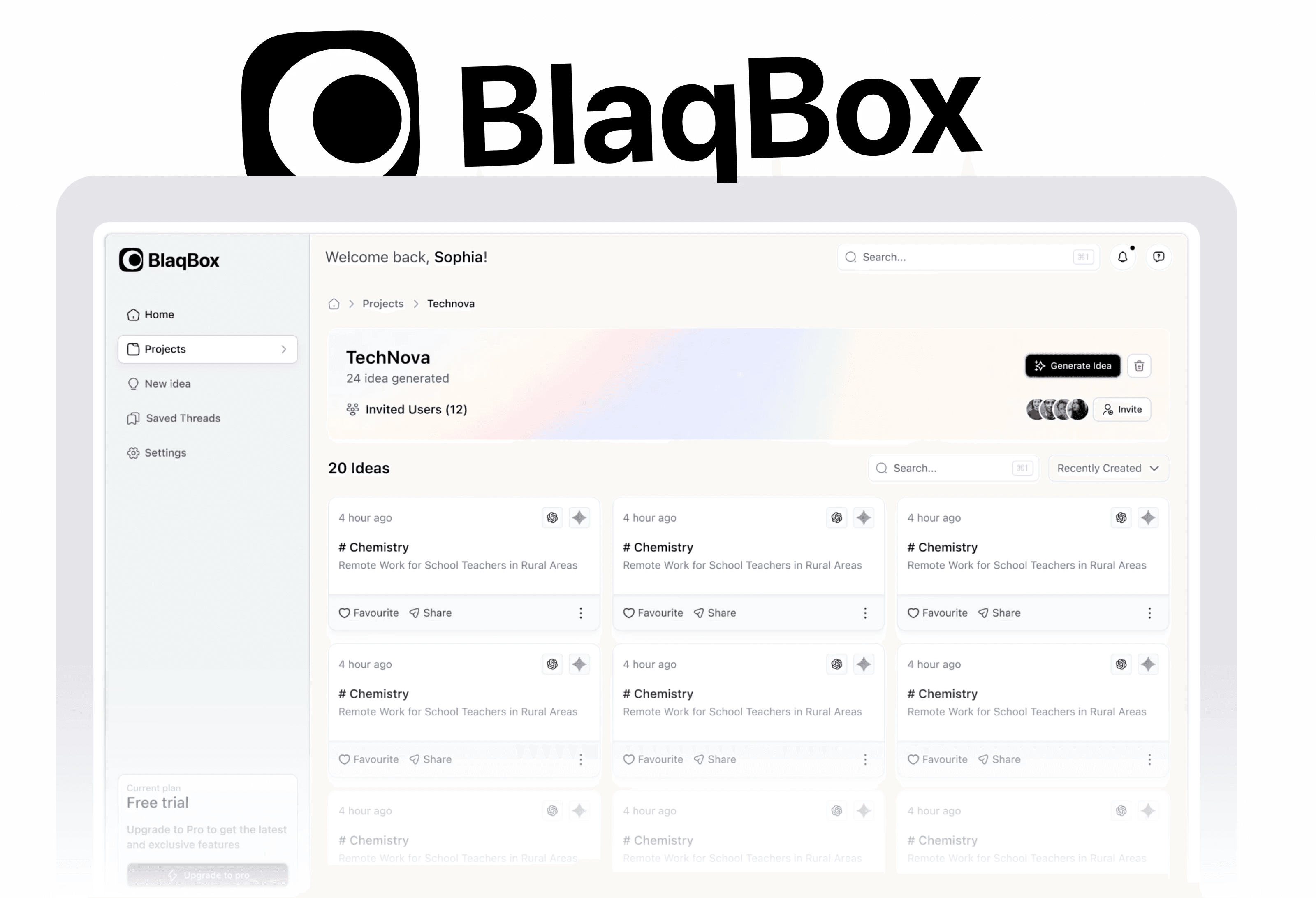Click Projects link in breadcrumb
The image size is (1316, 898).
coord(383,304)
